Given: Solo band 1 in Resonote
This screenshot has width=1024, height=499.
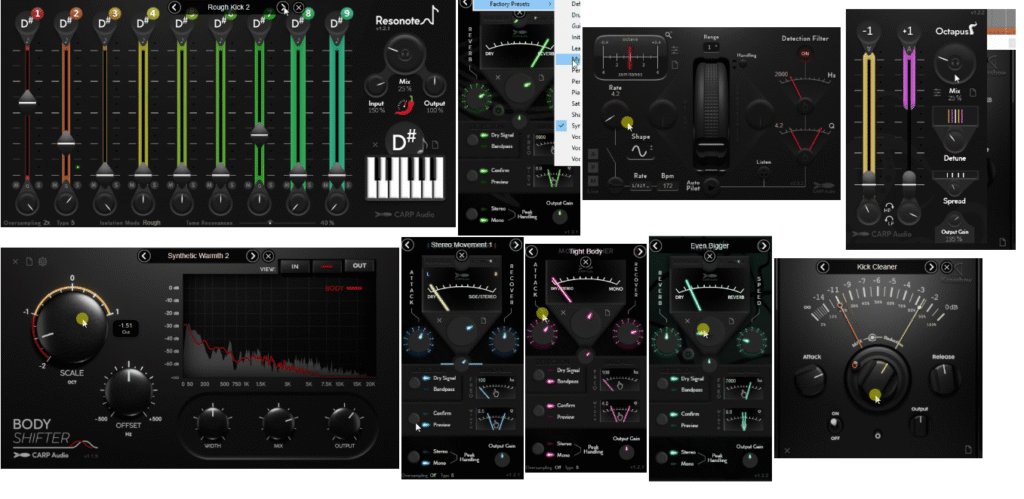Looking at the screenshot, I should click(38, 185).
